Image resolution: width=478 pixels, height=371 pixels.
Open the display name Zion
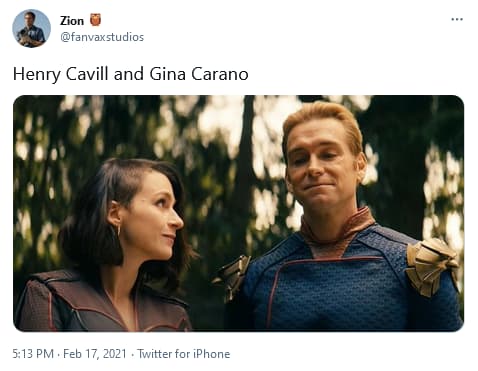coord(72,21)
